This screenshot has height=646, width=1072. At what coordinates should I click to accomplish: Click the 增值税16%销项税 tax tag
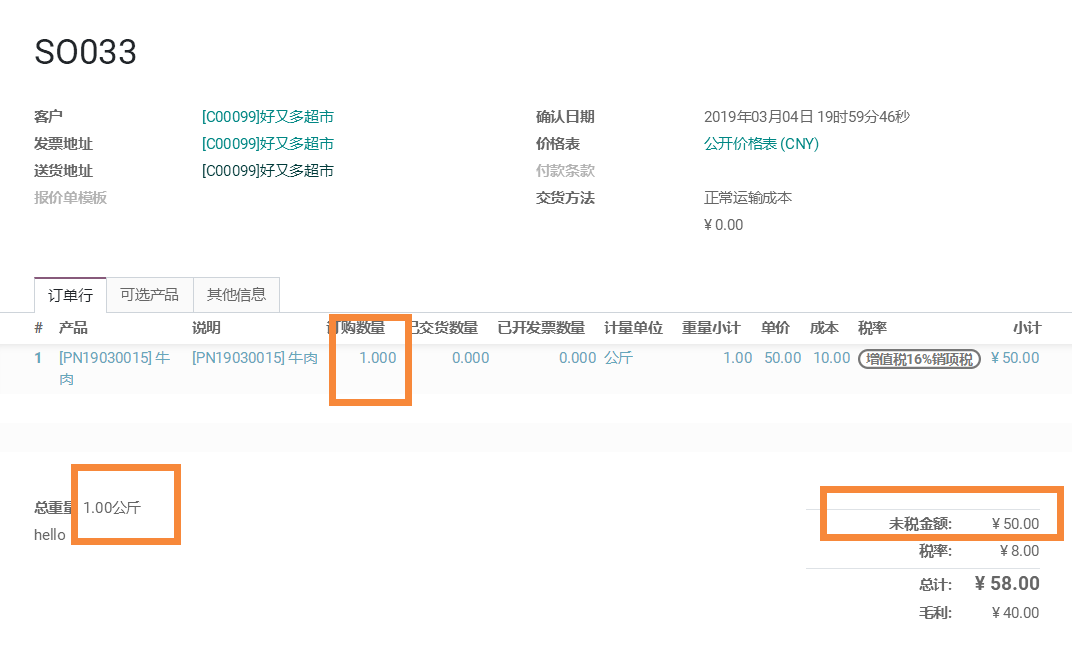click(x=919, y=359)
